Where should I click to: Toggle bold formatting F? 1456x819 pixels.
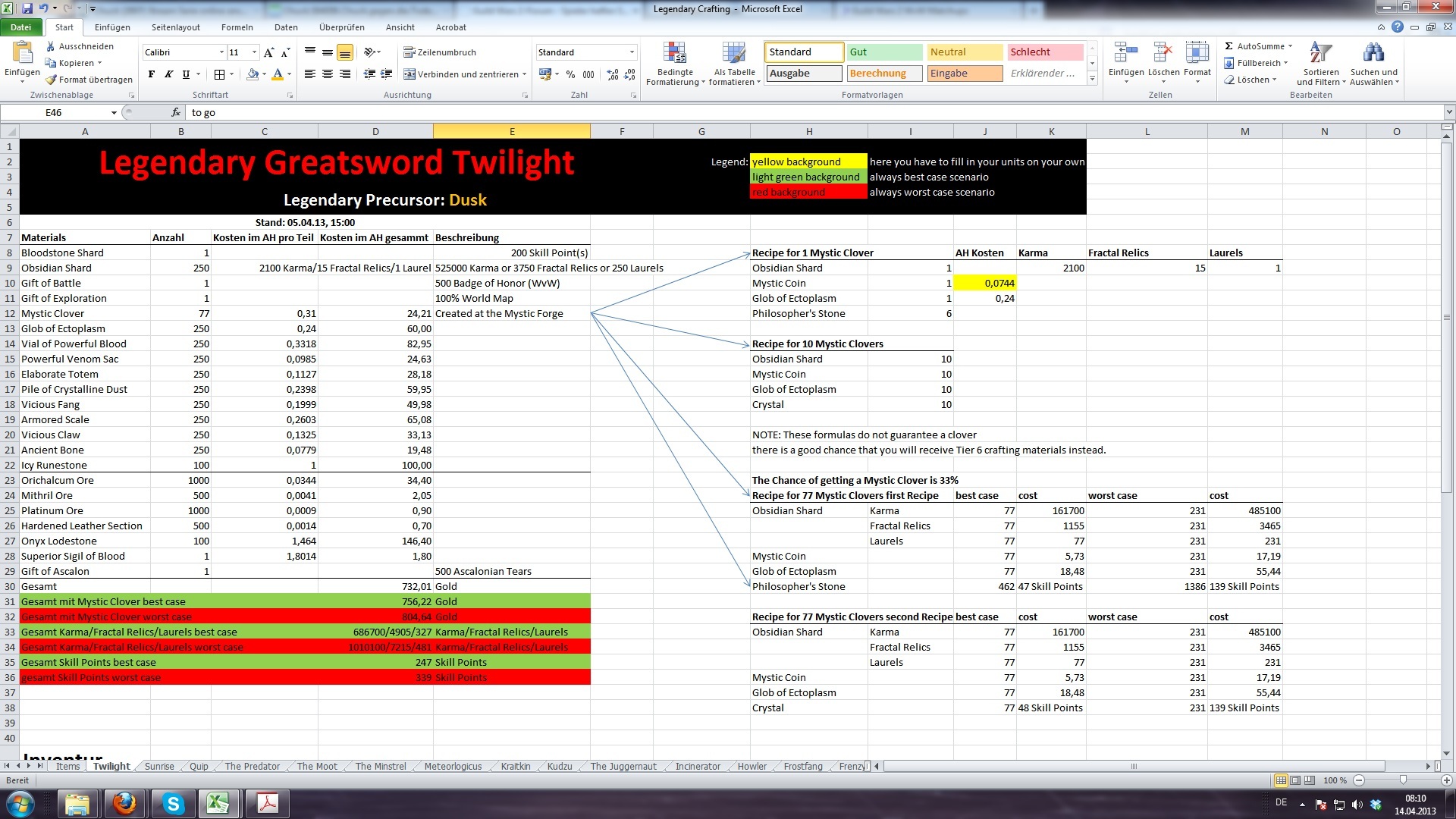click(x=152, y=74)
